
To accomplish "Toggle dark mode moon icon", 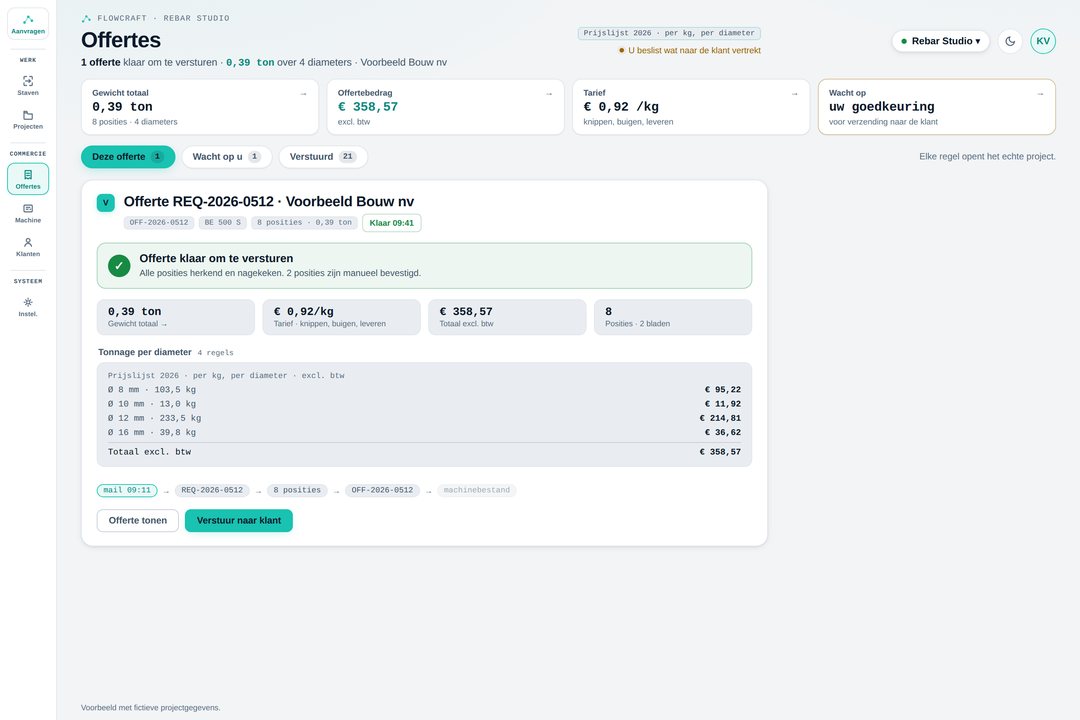I will (x=1010, y=41).
